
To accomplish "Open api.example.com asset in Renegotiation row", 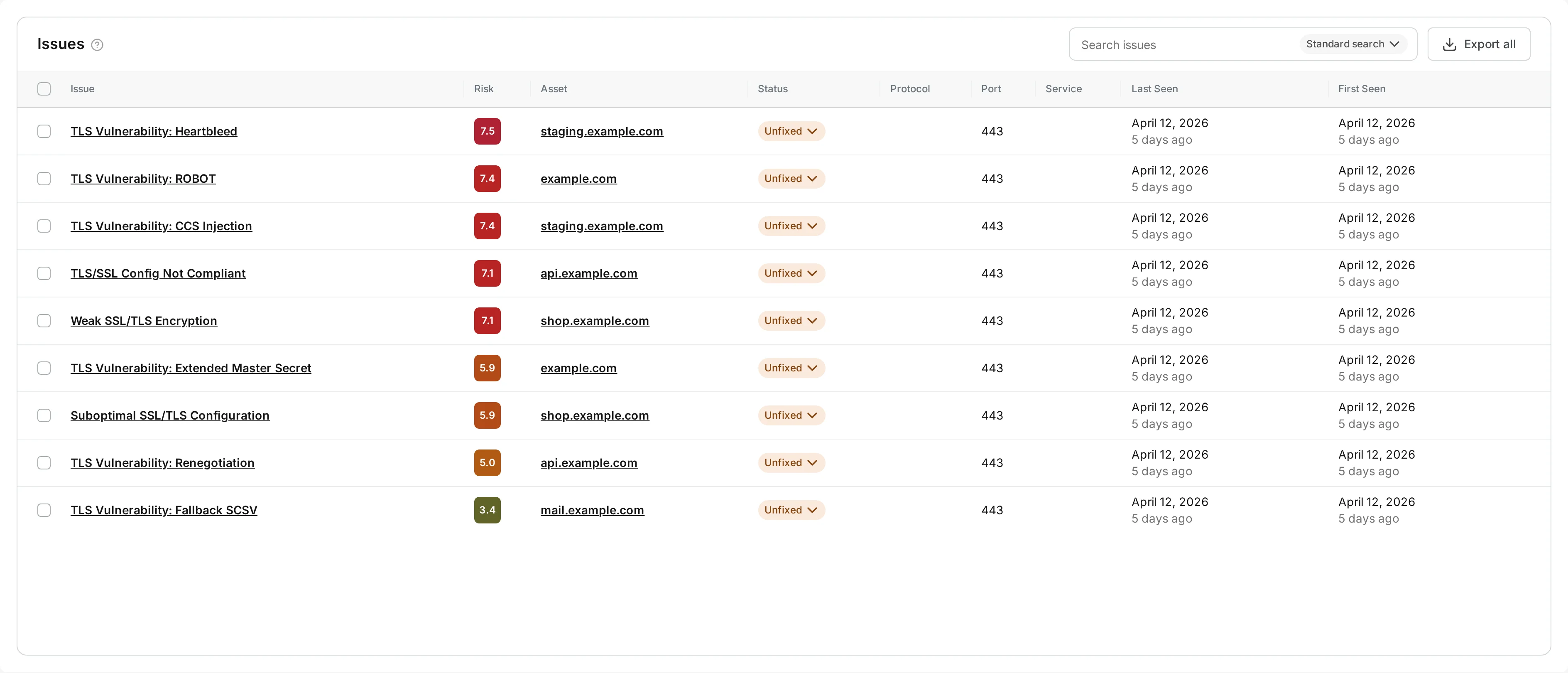I will click(x=588, y=463).
